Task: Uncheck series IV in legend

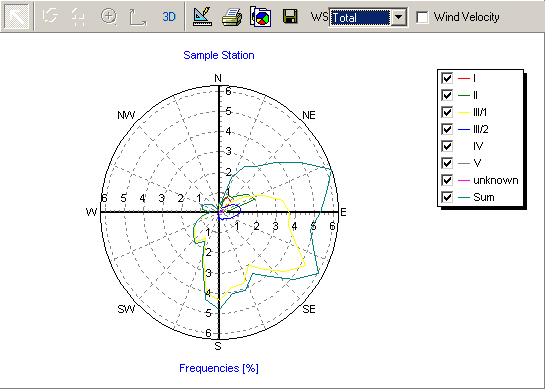Action: [447, 146]
